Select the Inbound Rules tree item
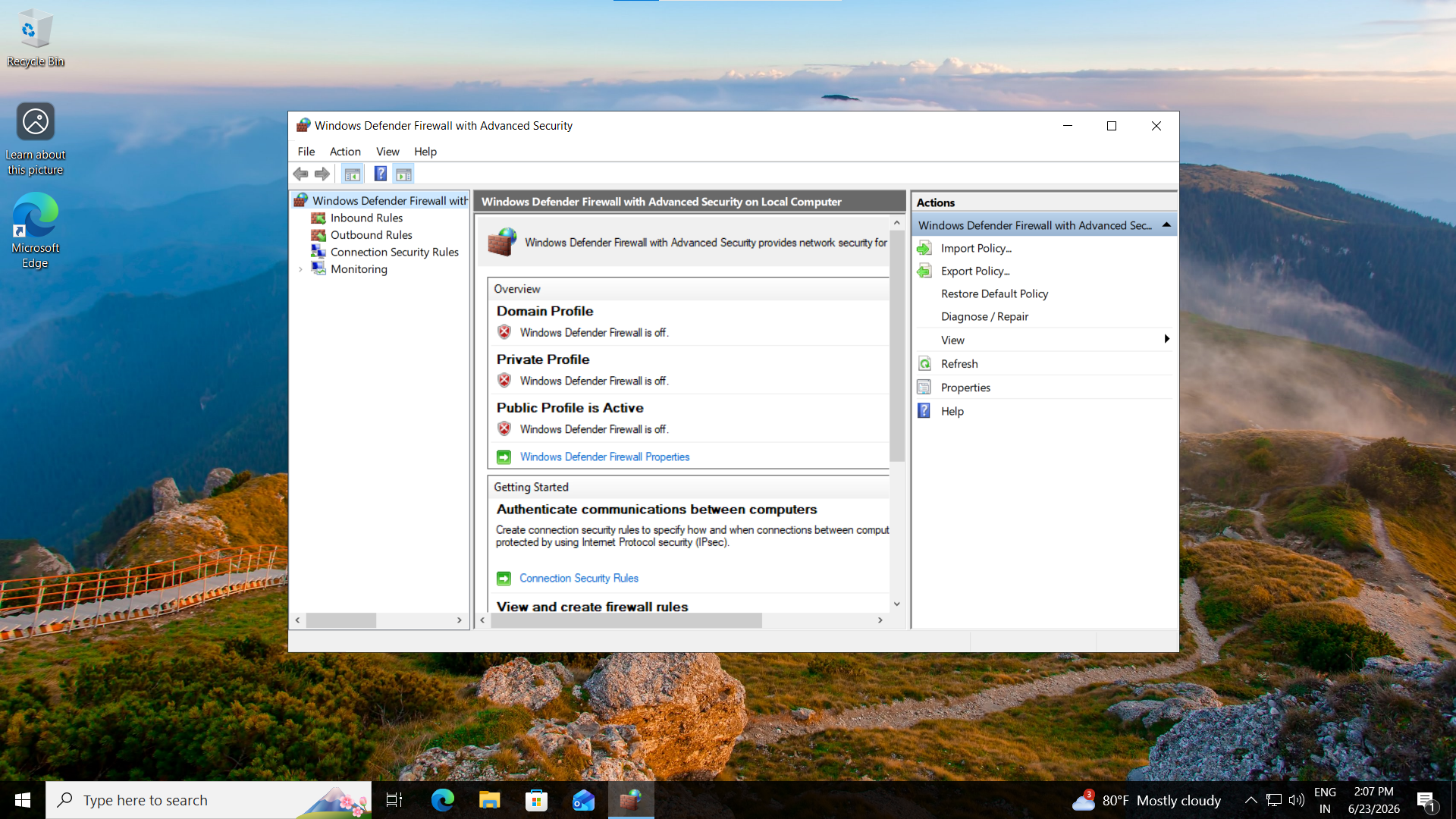 366,218
